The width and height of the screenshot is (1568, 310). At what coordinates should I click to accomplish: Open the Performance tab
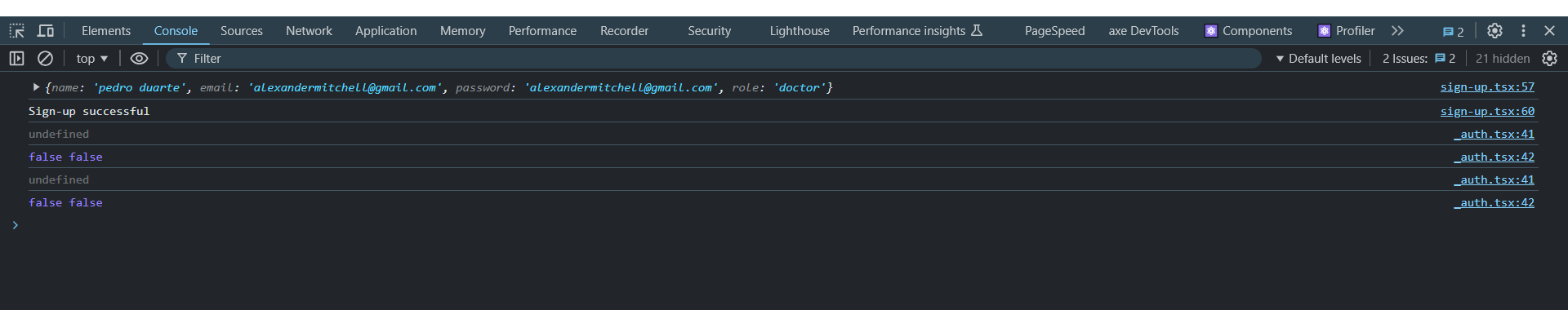point(542,31)
